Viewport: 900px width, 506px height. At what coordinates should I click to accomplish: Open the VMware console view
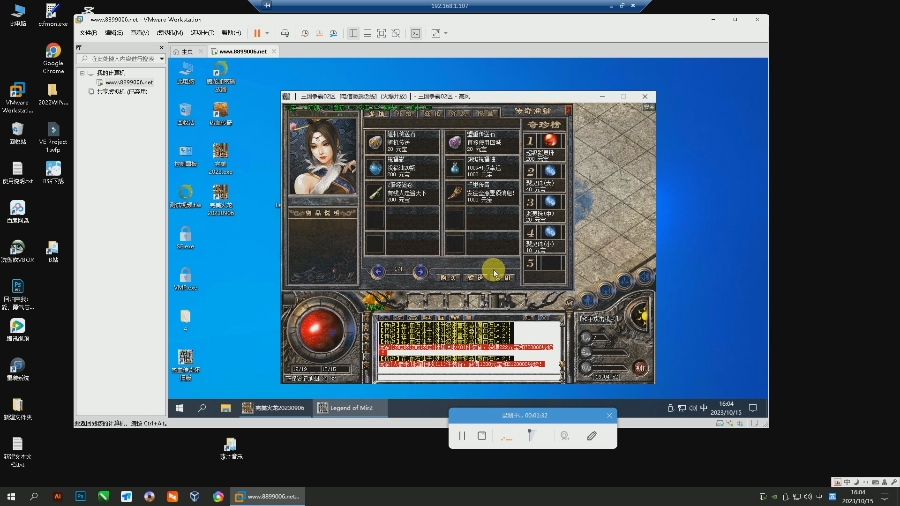tap(416, 33)
